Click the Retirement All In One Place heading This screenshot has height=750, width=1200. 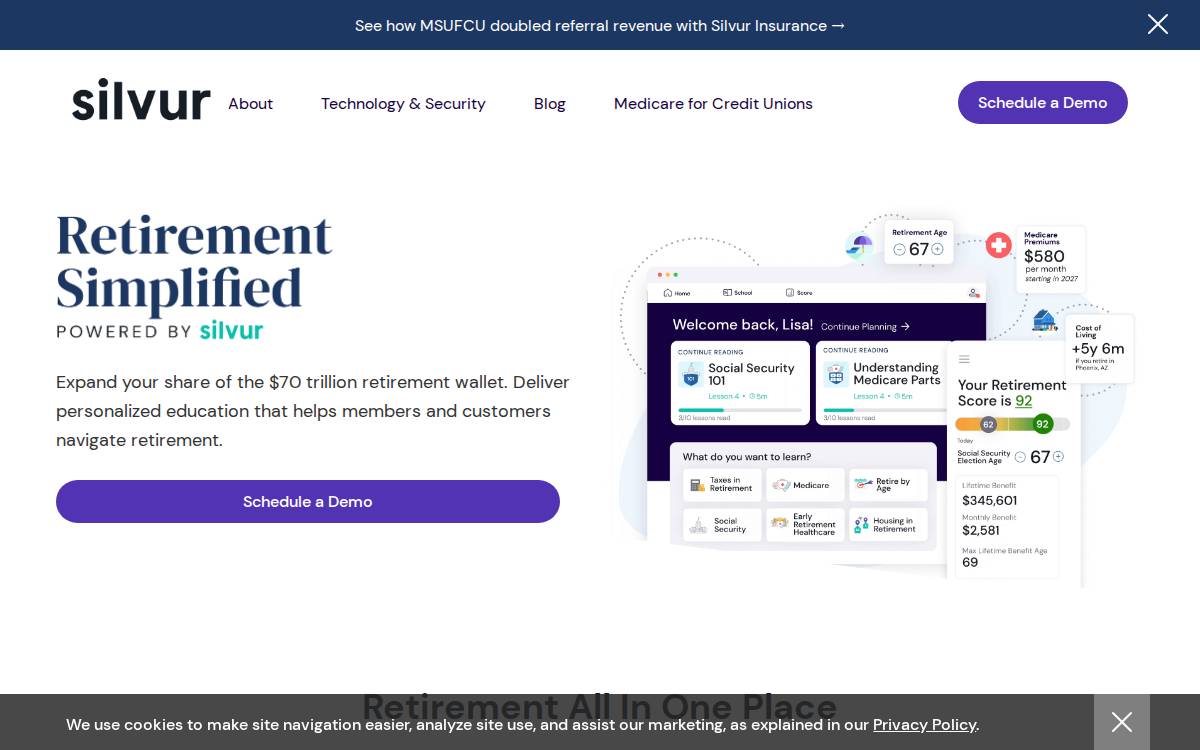pos(600,706)
